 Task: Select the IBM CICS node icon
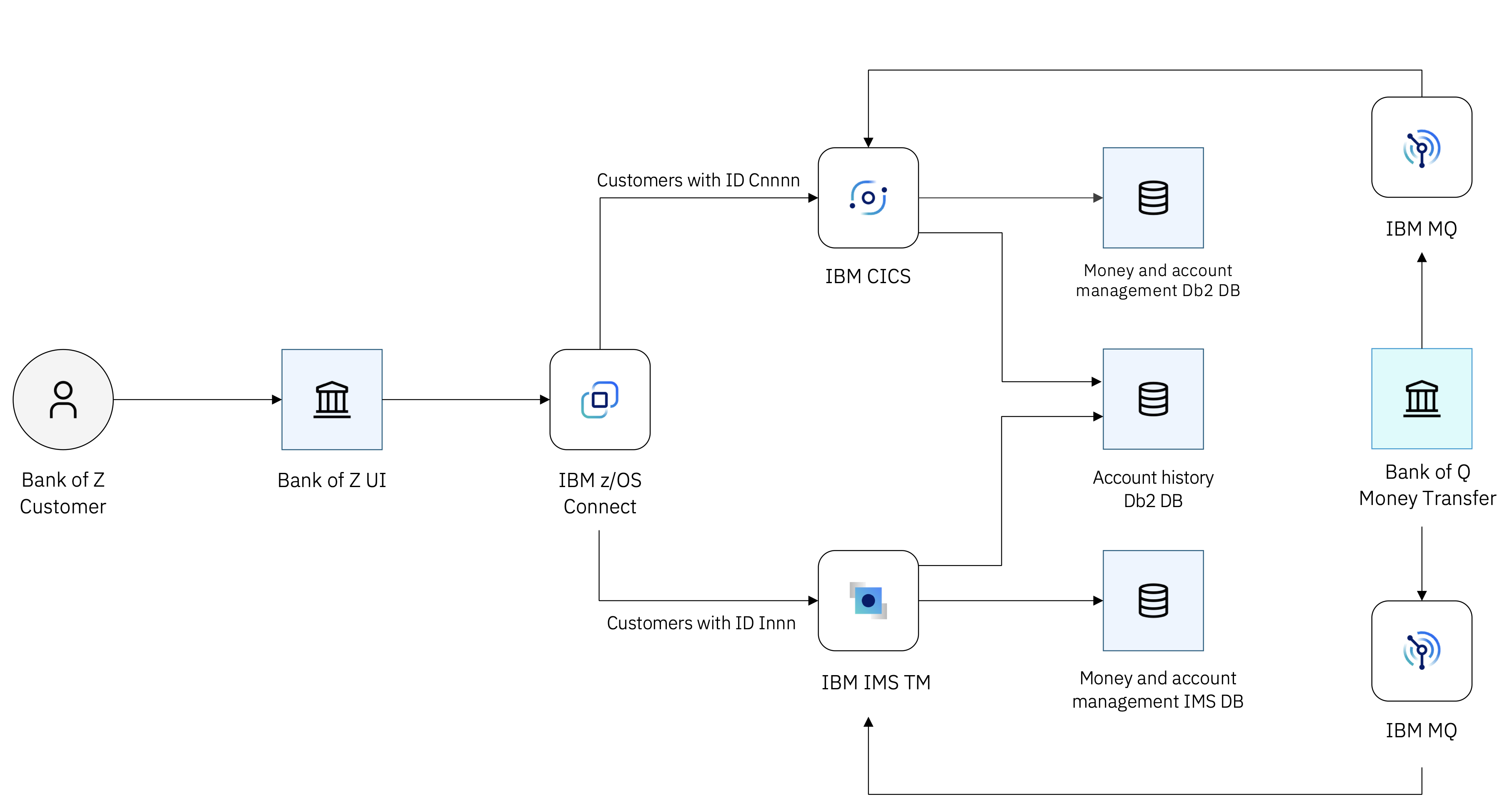coord(868,198)
